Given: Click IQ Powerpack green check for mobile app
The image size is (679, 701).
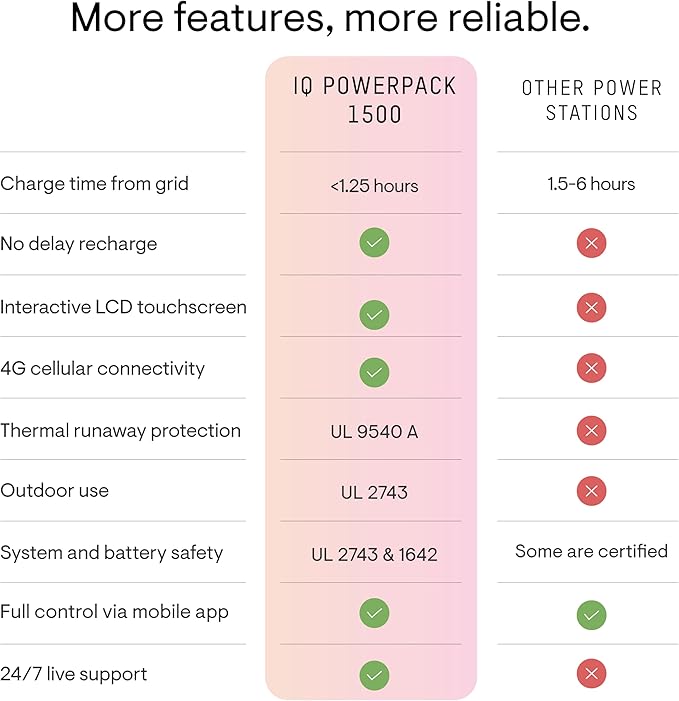Looking at the screenshot, I should point(374,612).
